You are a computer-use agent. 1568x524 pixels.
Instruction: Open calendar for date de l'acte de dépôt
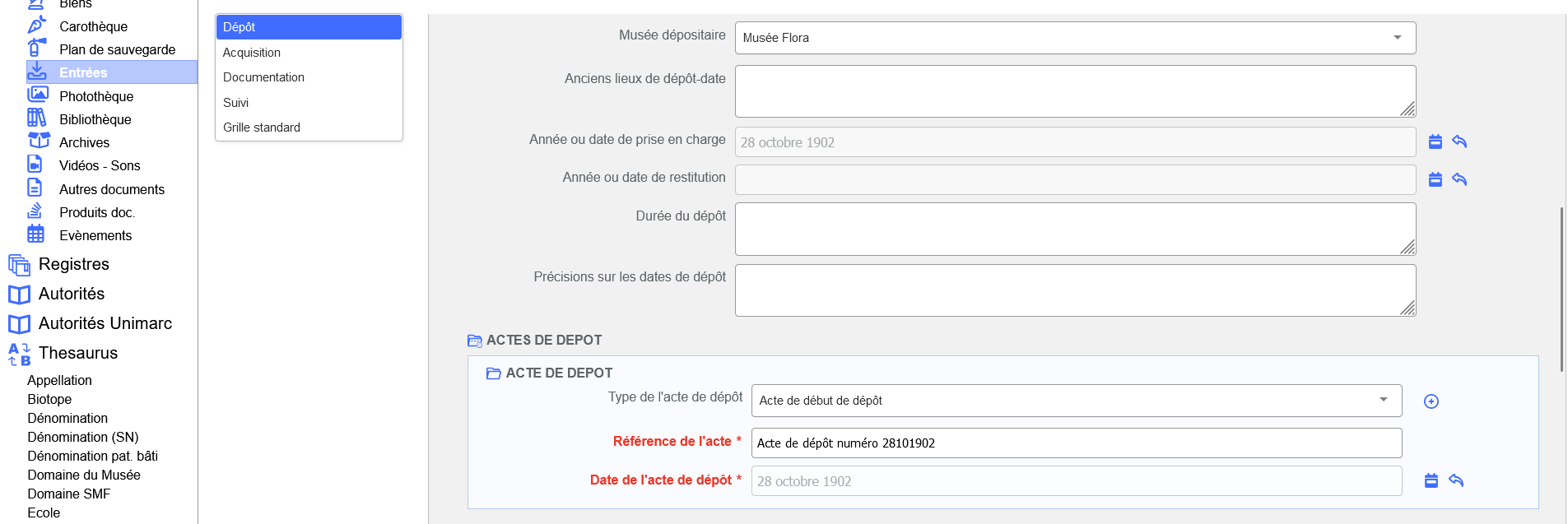pos(1431,480)
